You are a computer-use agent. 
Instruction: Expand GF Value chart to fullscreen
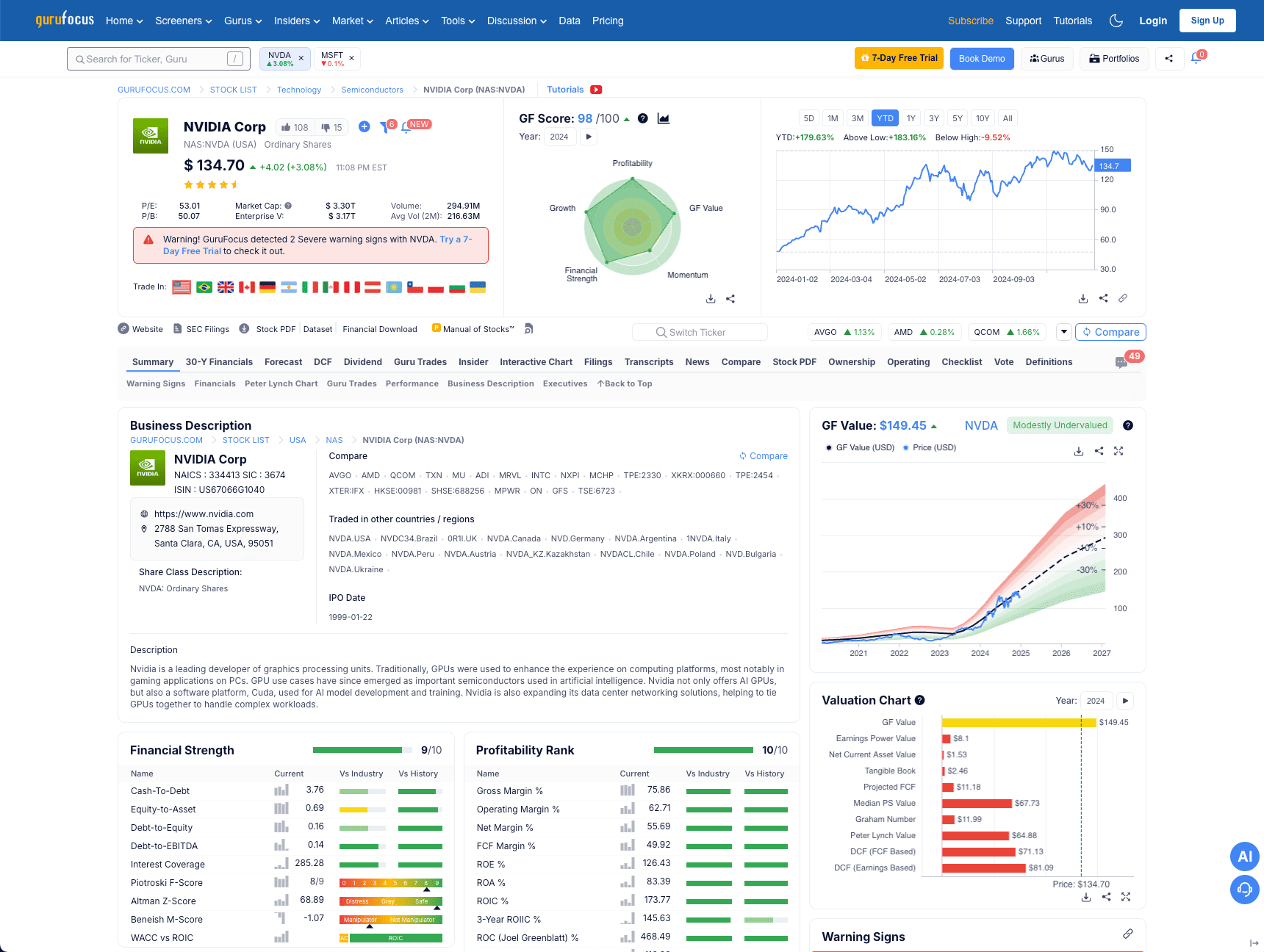pos(1118,451)
